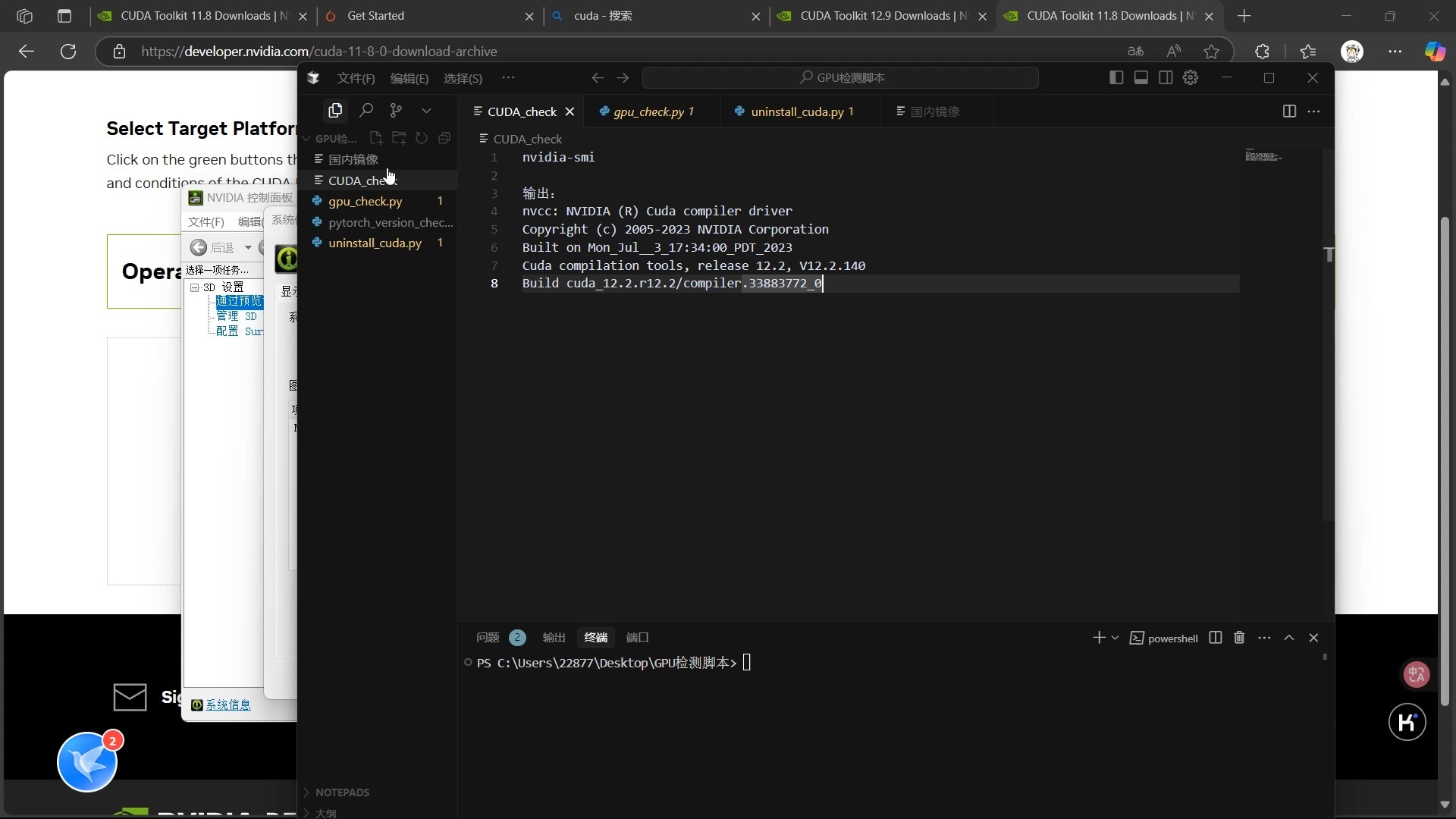The height and width of the screenshot is (819, 1456).
Task: Click the New File icon in explorer
Action: (x=376, y=138)
